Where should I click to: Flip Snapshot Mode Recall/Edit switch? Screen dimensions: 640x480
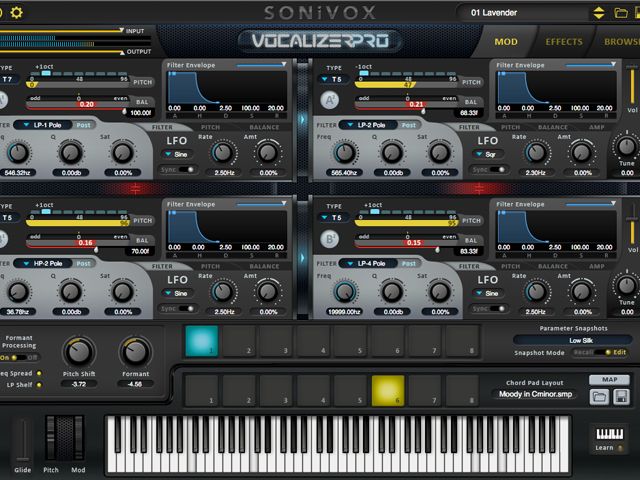pos(600,352)
